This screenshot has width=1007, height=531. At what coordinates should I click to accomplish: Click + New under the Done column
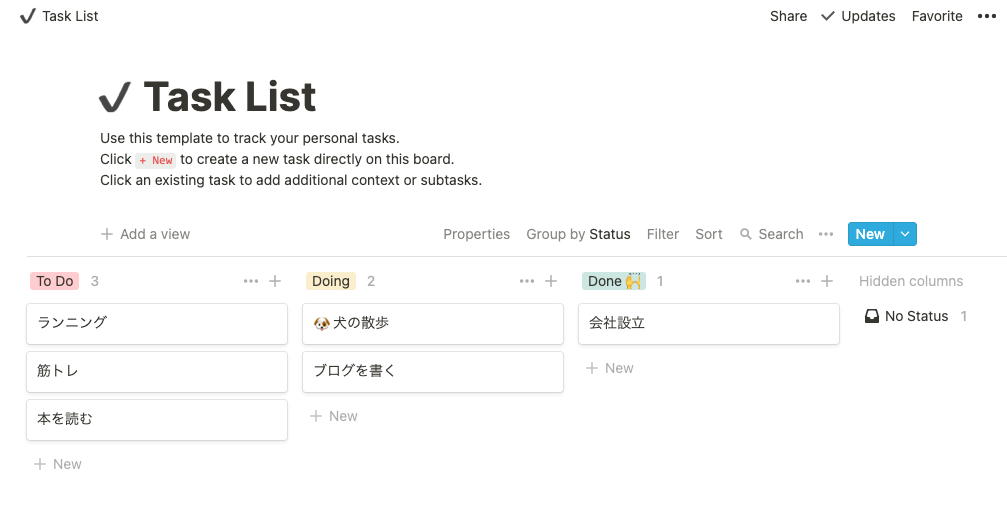(x=609, y=368)
